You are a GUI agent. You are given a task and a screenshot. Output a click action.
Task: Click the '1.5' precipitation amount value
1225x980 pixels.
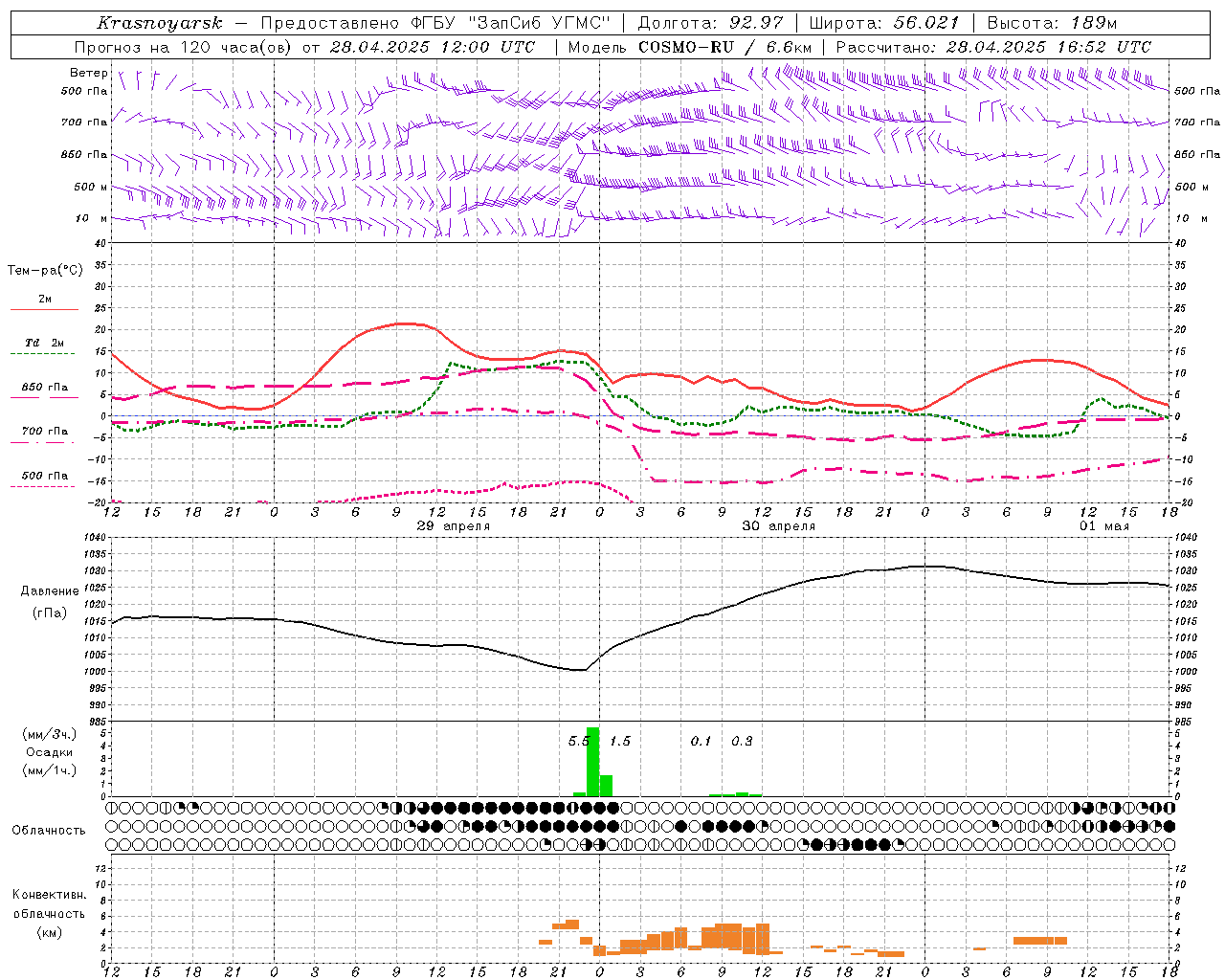(x=620, y=741)
